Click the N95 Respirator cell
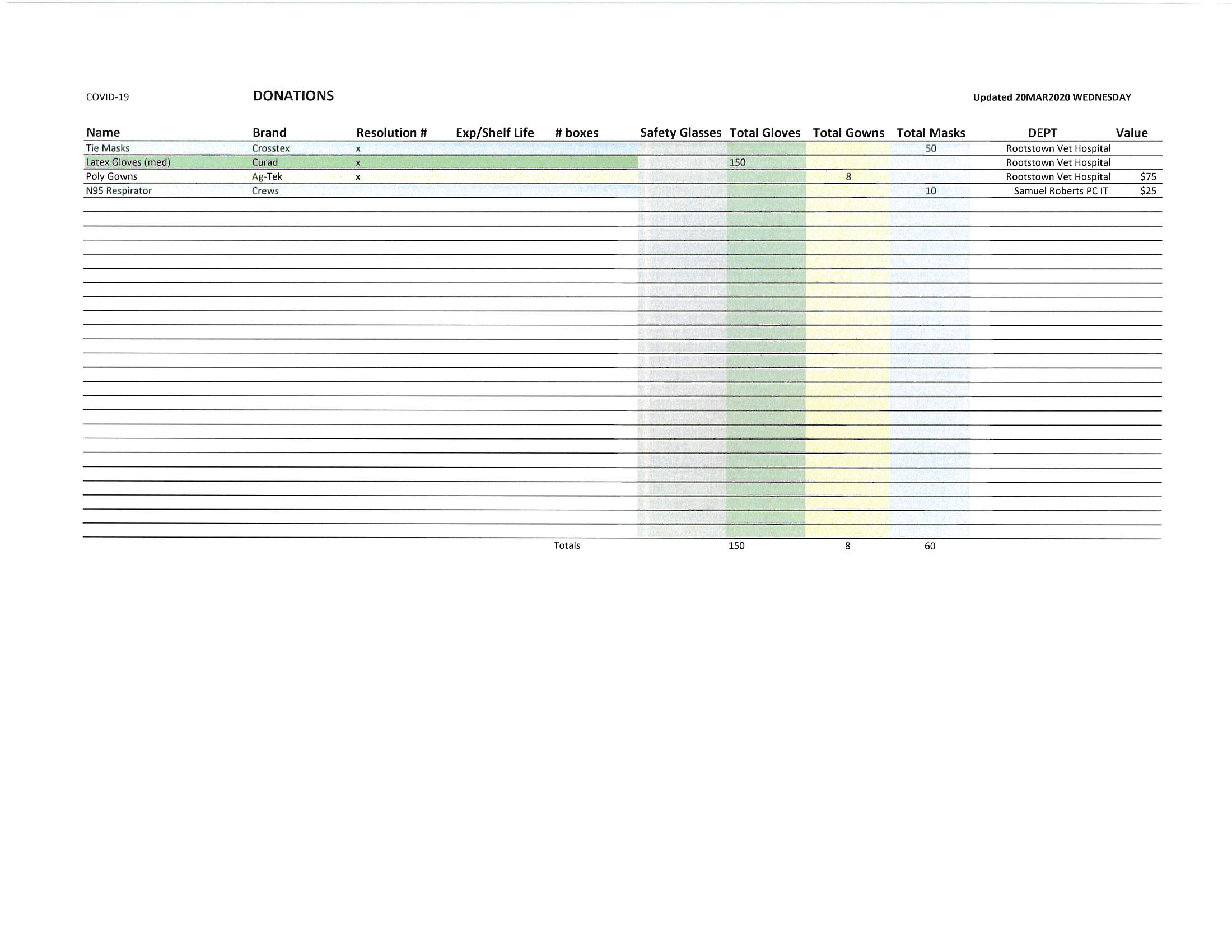The height and width of the screenshot is (952, 1232). 119,190
